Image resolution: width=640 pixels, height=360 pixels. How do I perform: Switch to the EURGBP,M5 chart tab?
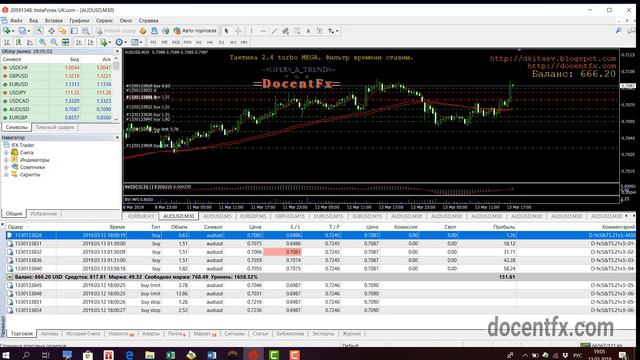click(x=253, y=216)
